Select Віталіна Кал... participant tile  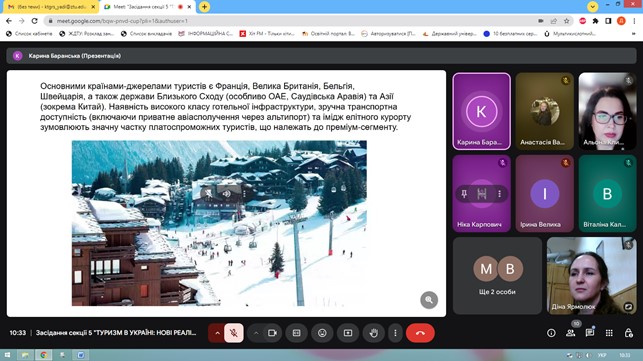click(607, 194)
